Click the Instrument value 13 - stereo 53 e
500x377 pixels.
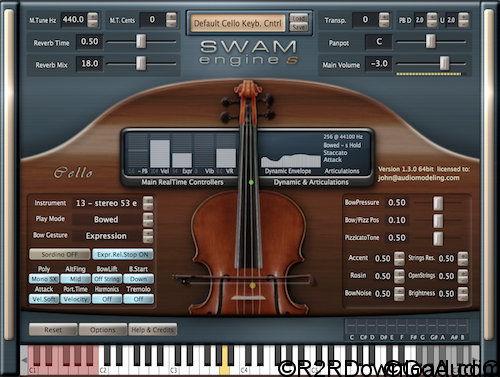coord(107,203)
